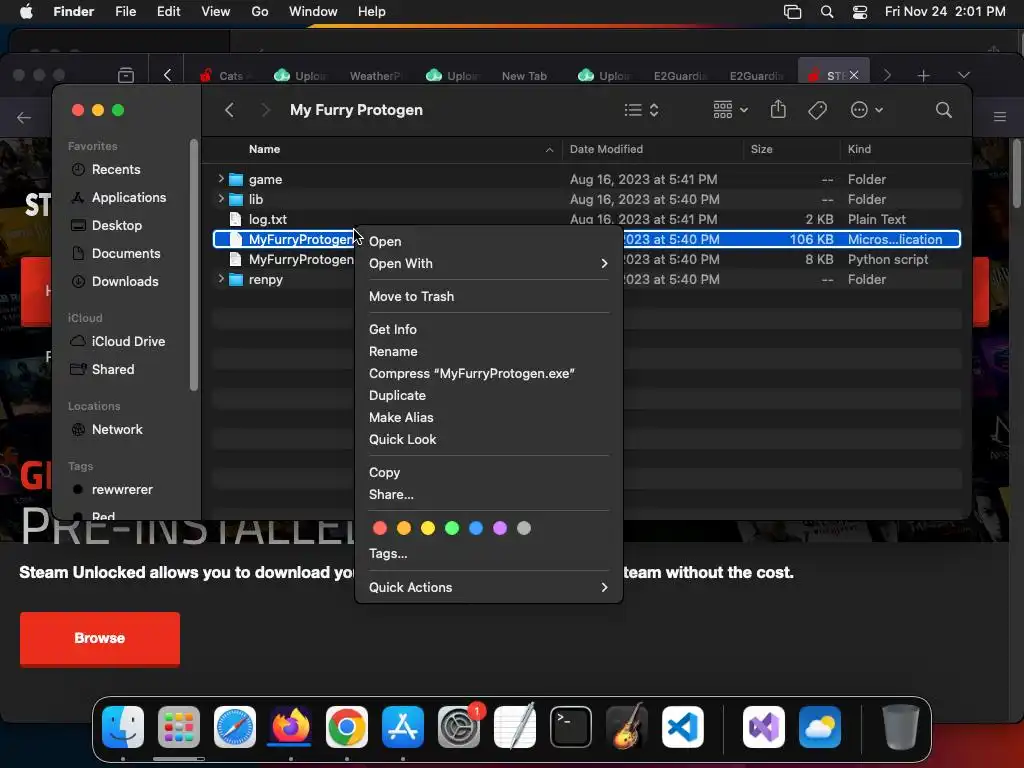Sort by the Date Modified column header
This screenshot has height=768, width=1024.
tap(606, 149)
